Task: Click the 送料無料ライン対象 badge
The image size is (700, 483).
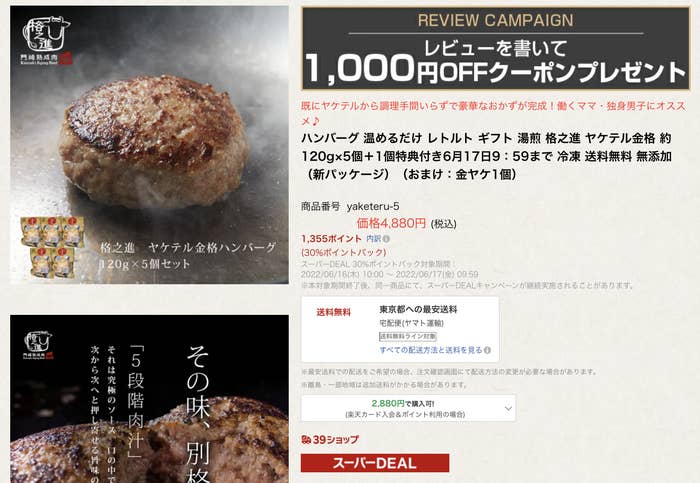Action: [x=408, y=337]
